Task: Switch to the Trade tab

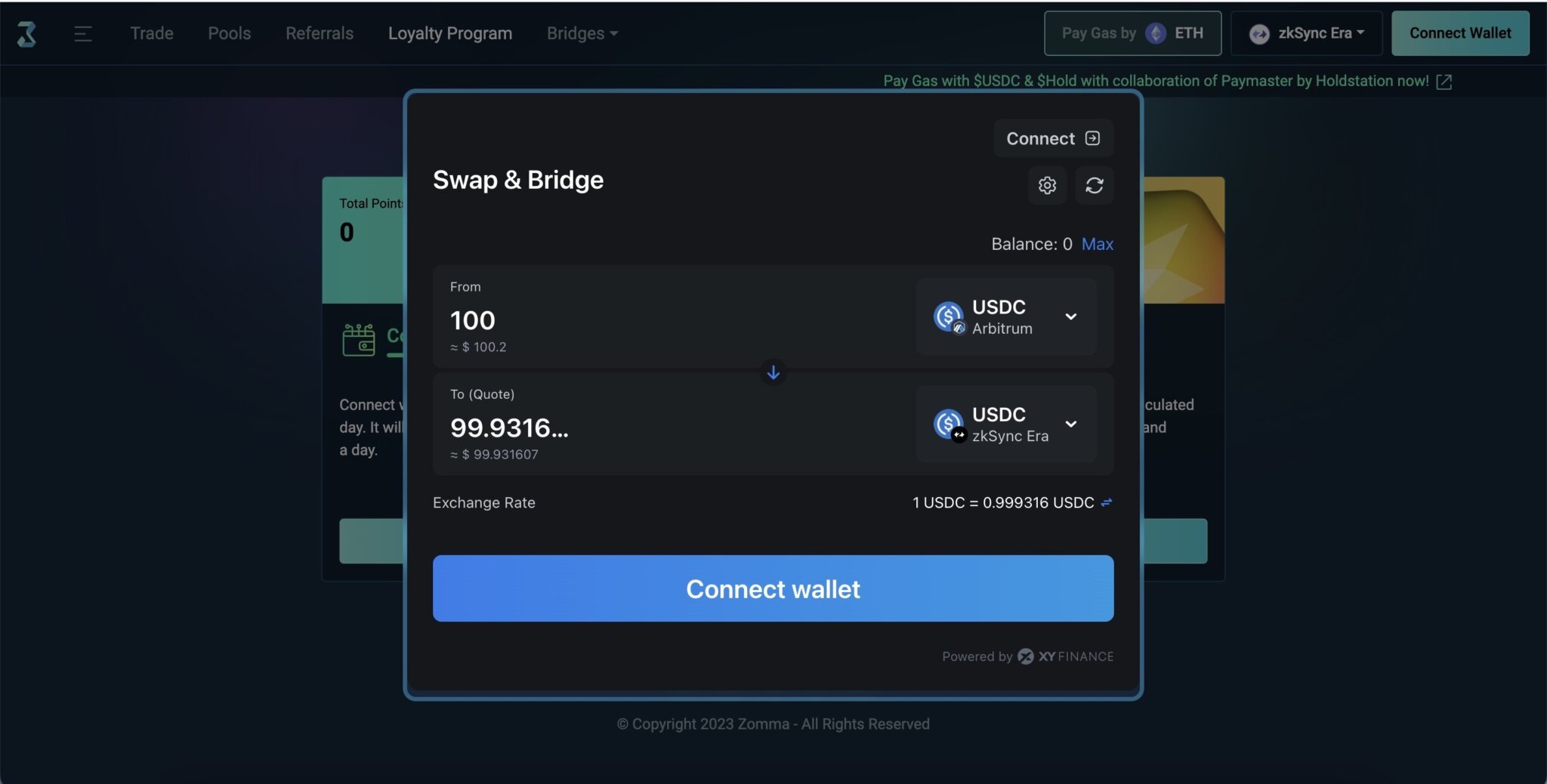Action: 151,33
